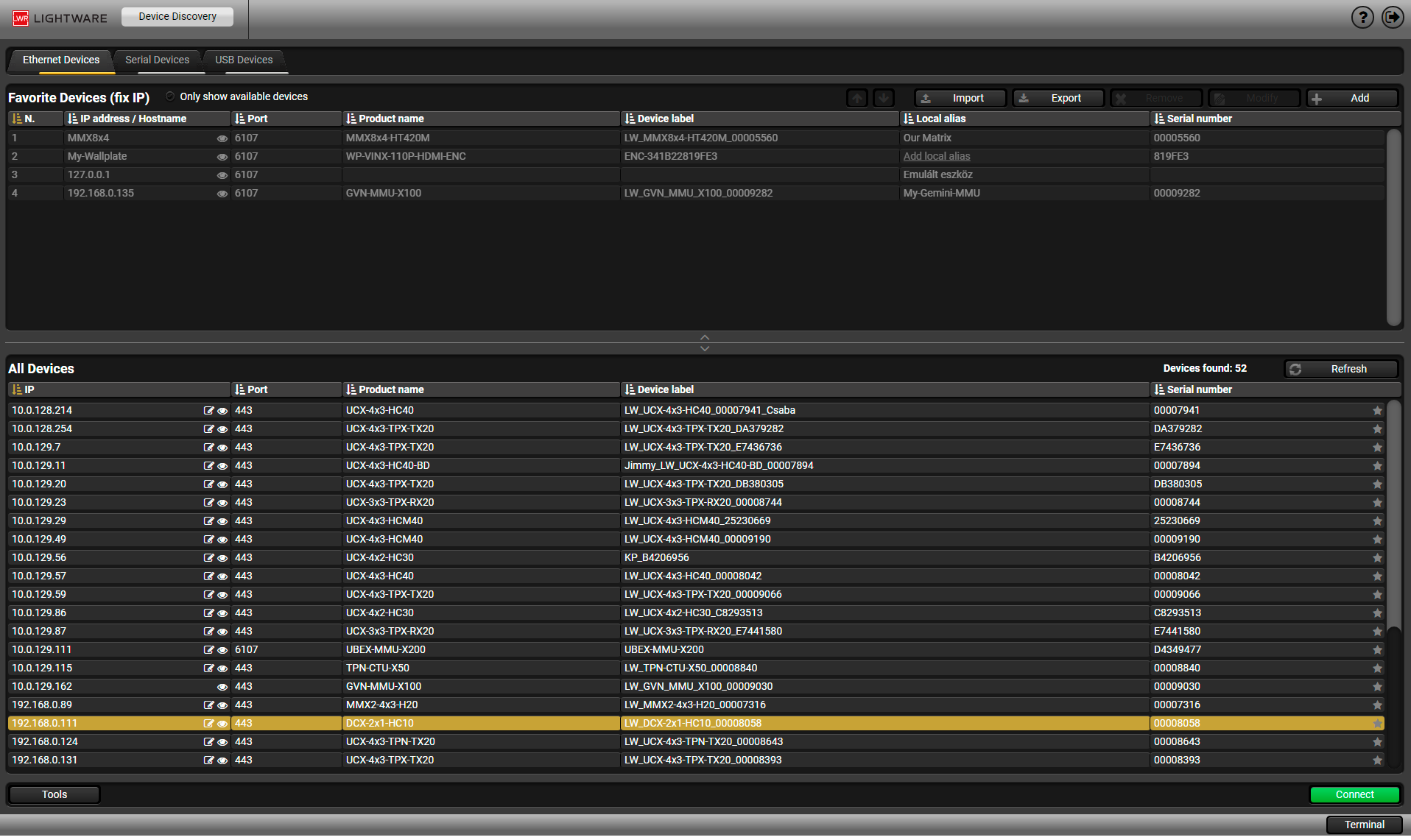Click the edit icon for 10.0.128.214
Image resolution: width=1411 pixels, height=840 pixels.
(208, 411)
